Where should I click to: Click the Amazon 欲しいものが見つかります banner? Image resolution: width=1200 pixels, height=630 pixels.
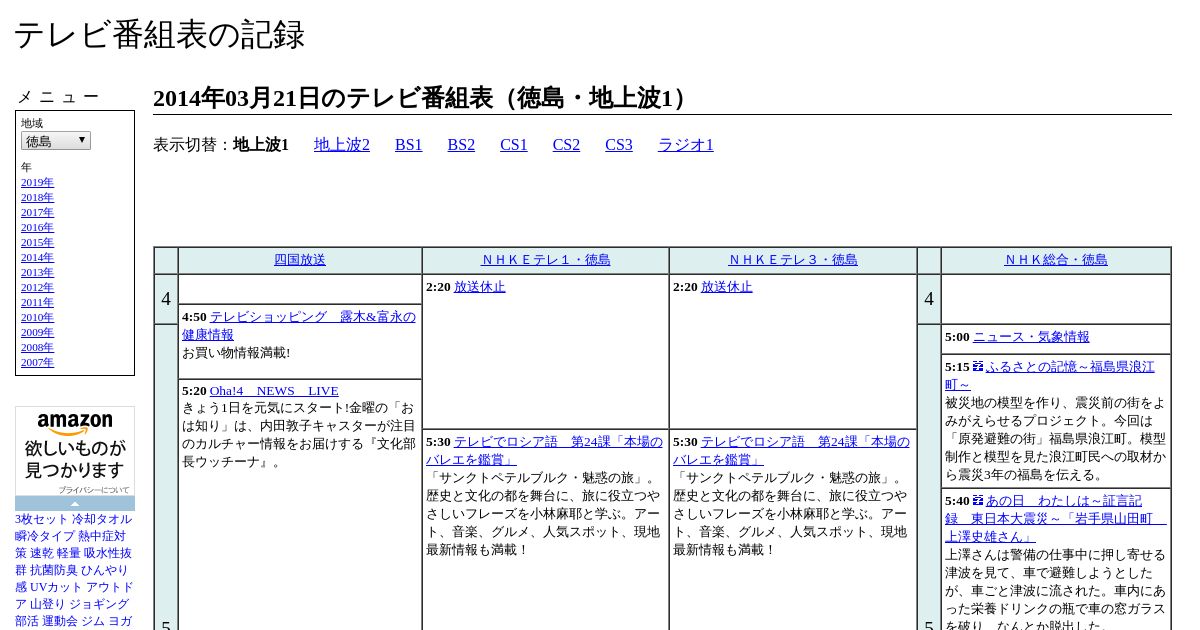click(75, 446)
